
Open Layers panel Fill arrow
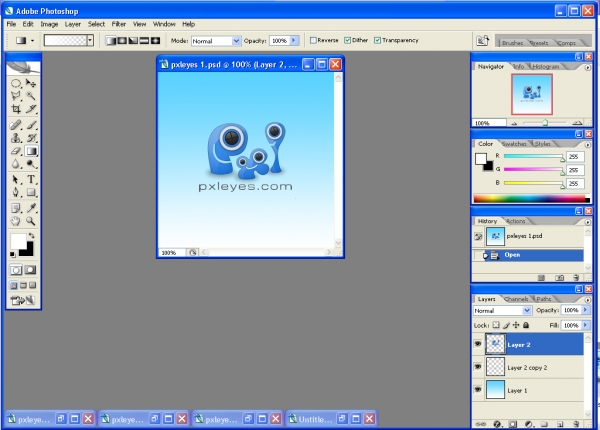click(x=585, y=325)
